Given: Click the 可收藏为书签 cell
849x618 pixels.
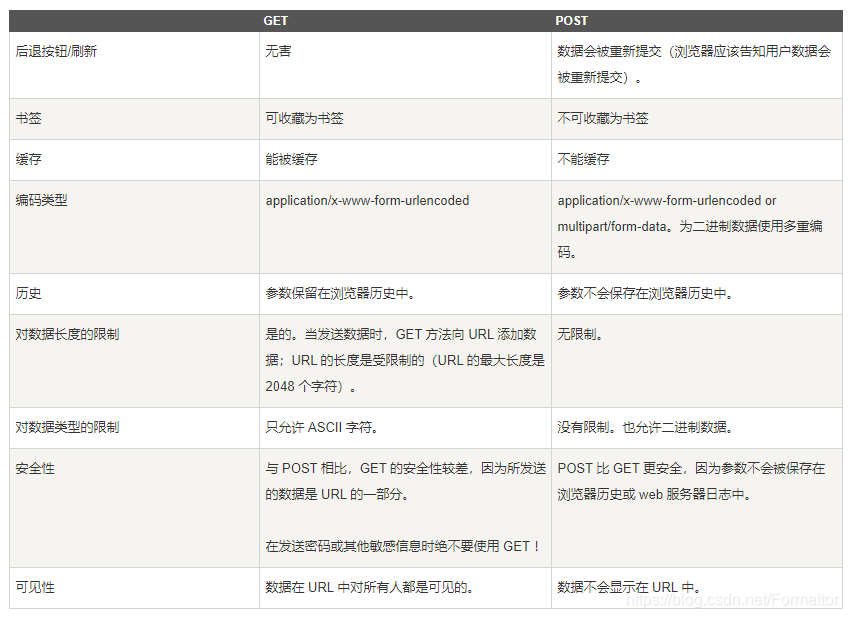Looking at the screenshot, I should pyautogui.click(x=304, y=118).
